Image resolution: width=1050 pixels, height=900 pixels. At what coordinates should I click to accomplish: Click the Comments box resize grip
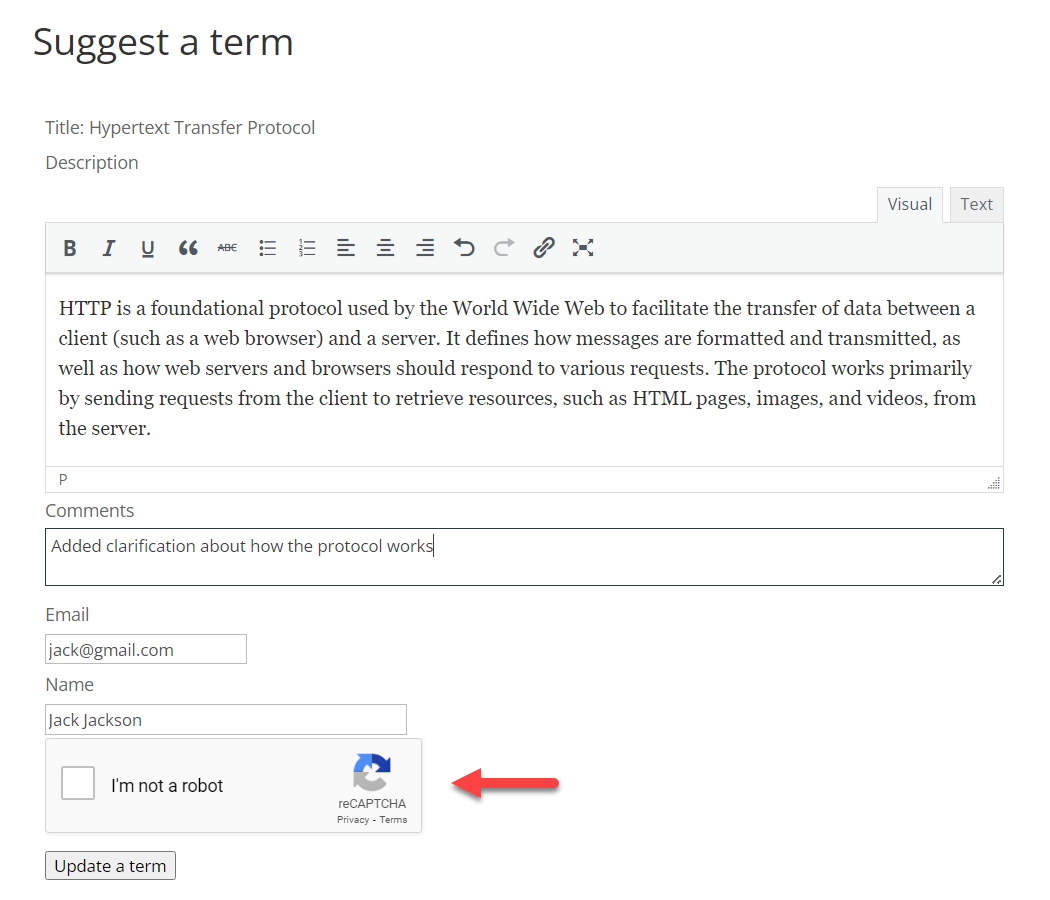pyautogui.click(x=996, y=579)
